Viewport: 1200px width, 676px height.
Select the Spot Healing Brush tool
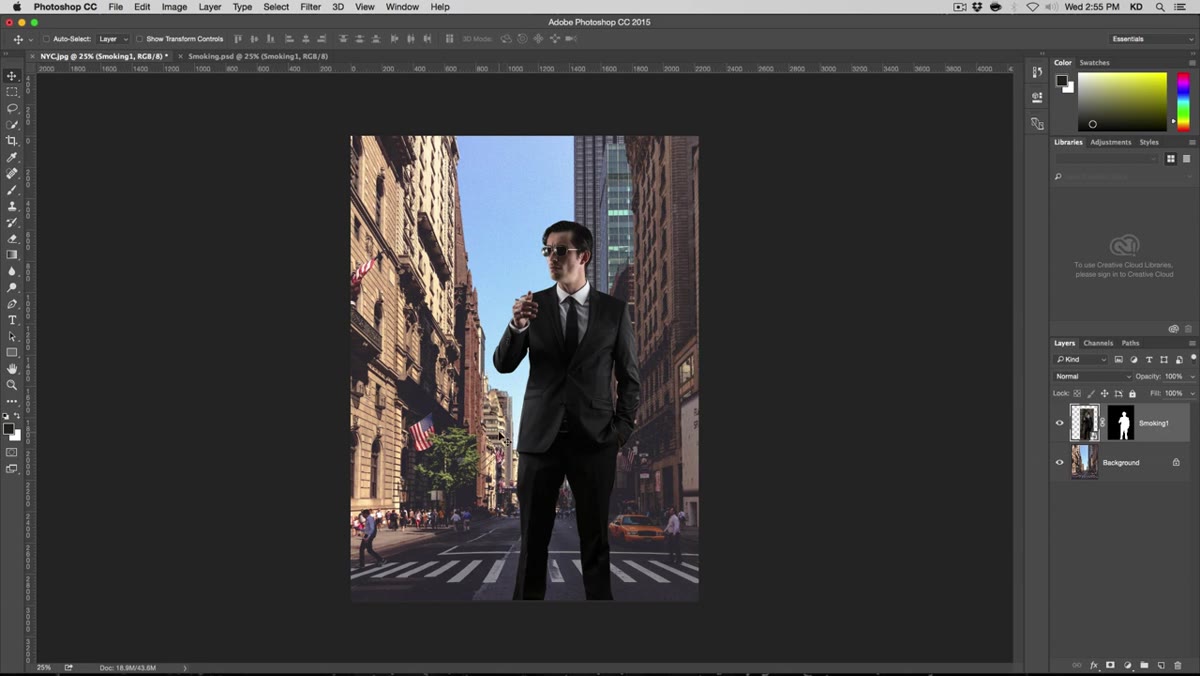click(x=12, y=174)
